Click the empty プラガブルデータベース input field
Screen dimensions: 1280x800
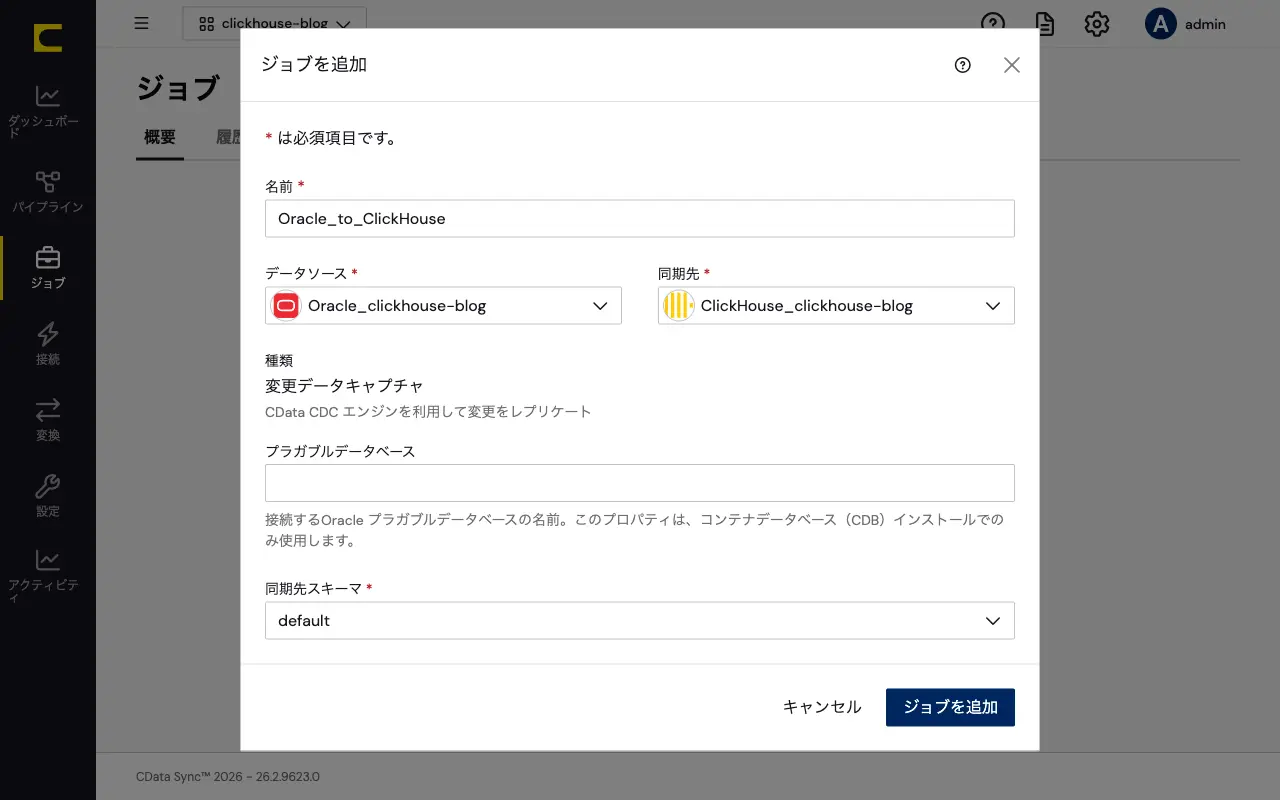640,483
